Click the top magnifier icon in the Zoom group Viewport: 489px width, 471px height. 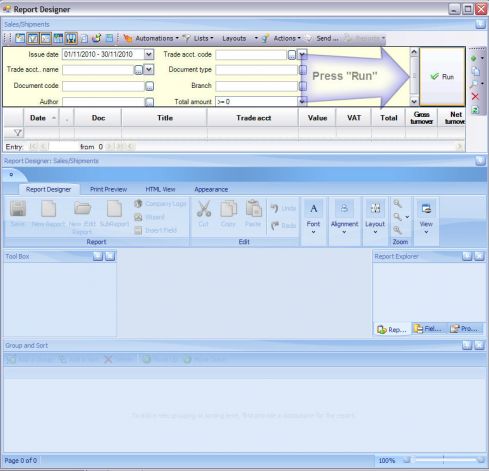coord(397,204)
